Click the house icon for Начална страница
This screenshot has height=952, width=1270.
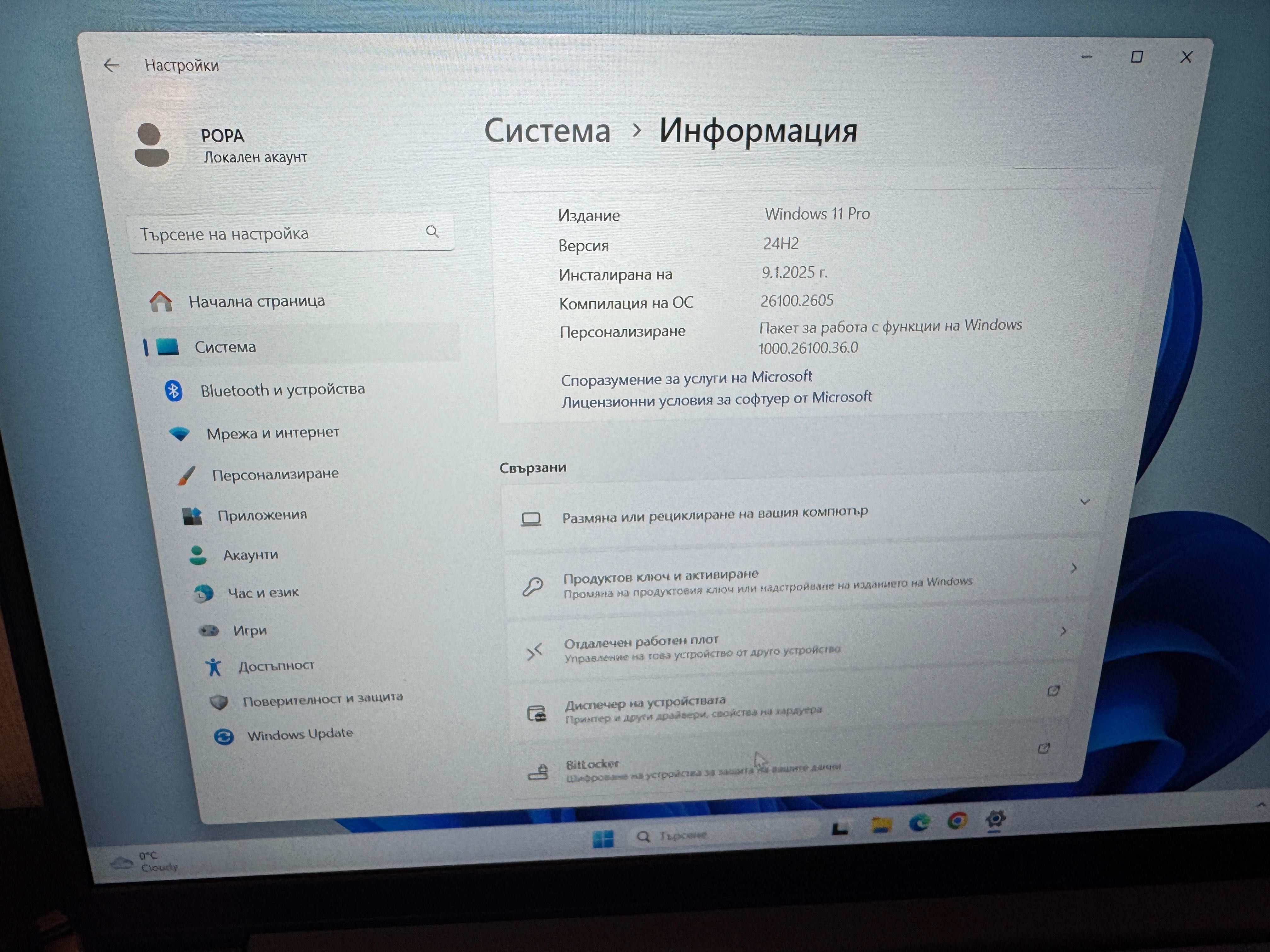(160, 301)
